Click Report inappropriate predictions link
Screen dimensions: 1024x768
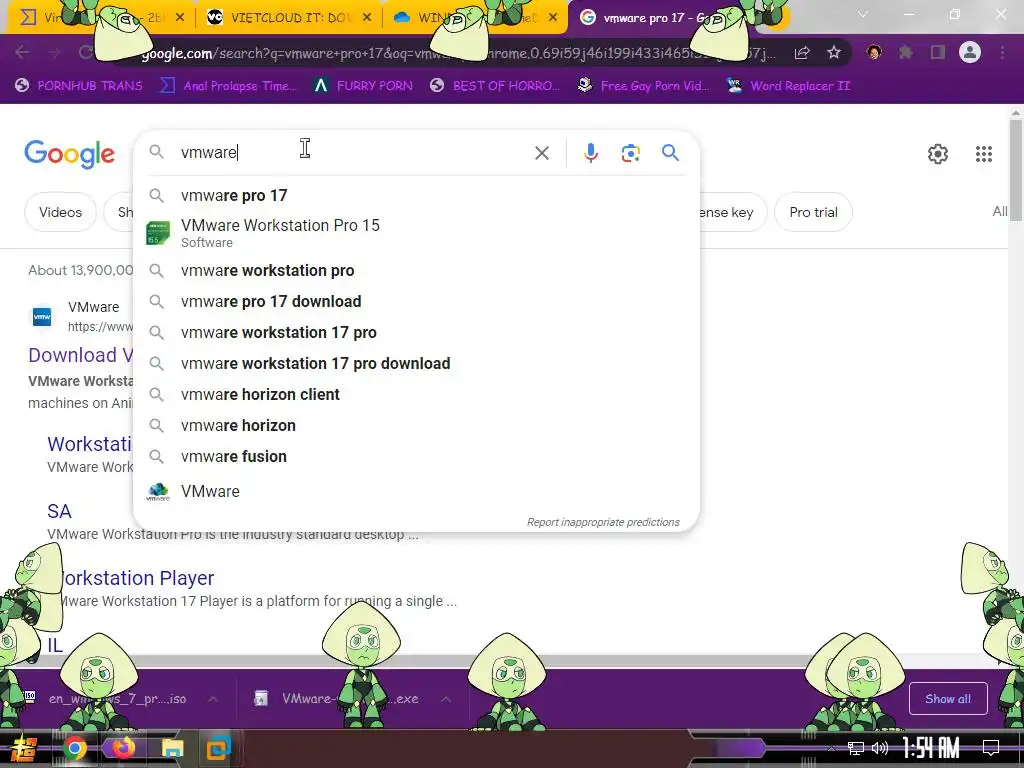point(603,522)
